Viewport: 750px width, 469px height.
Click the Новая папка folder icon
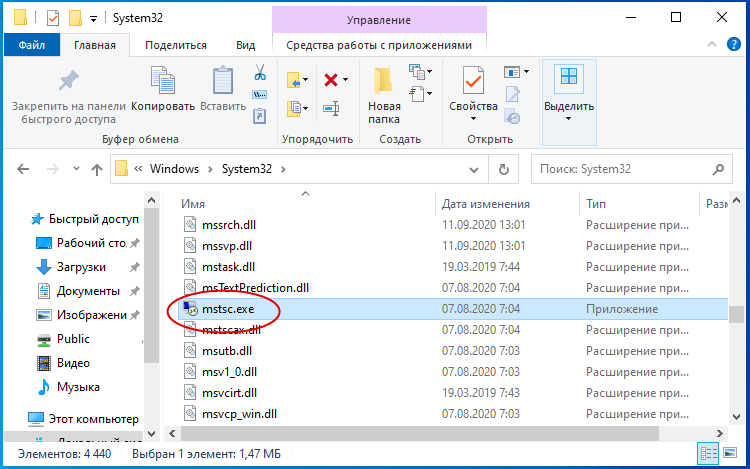pos(383,80)
